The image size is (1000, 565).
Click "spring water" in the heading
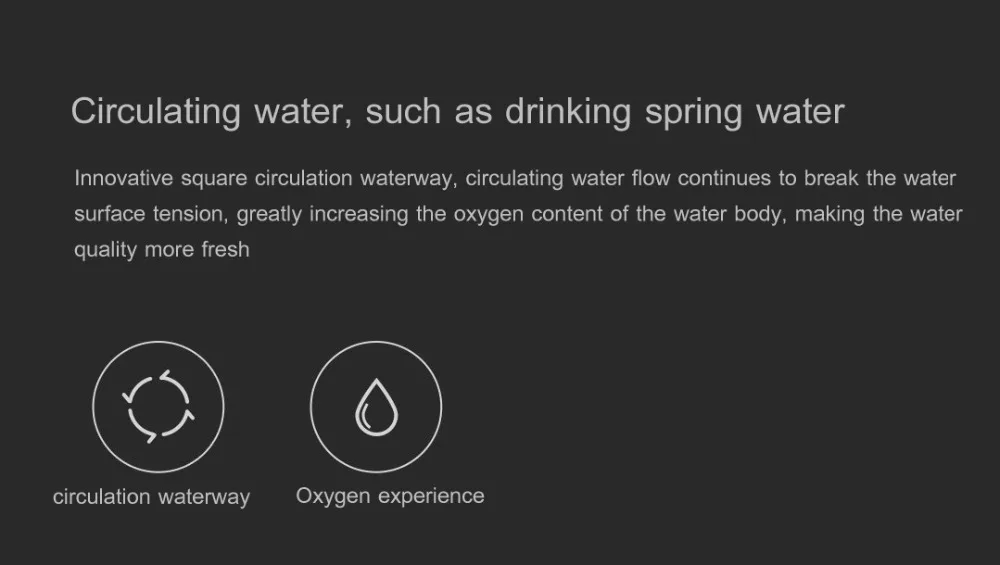click(744, 111)
